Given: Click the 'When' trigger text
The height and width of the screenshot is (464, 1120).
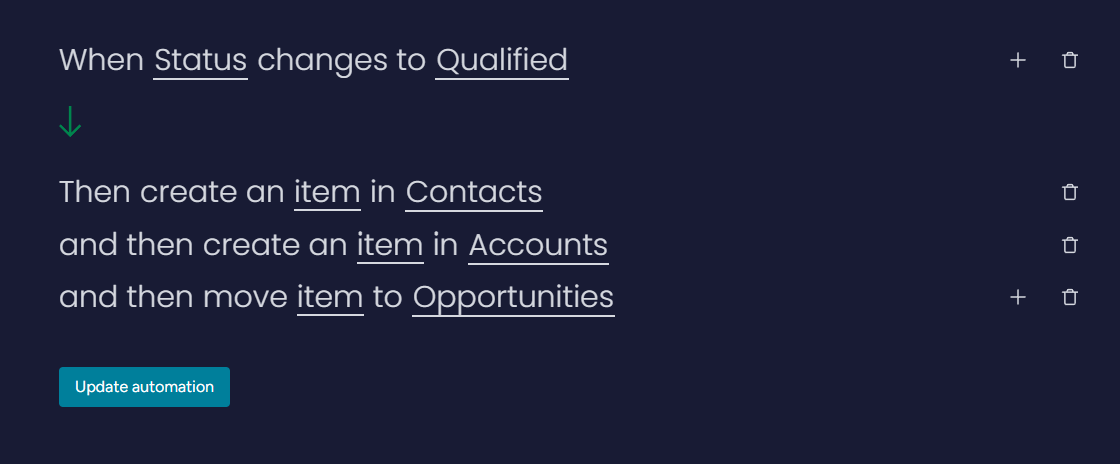Looking at the screenshot, I should click(x=101, y=60).
